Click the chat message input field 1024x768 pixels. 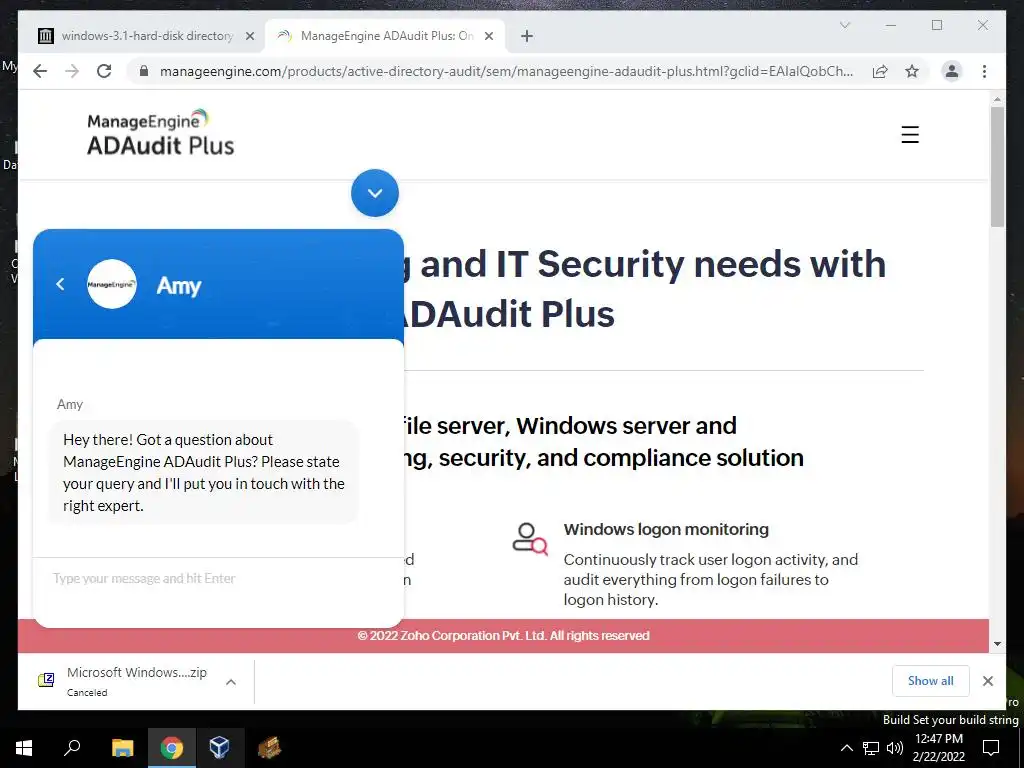coord(218,579)
